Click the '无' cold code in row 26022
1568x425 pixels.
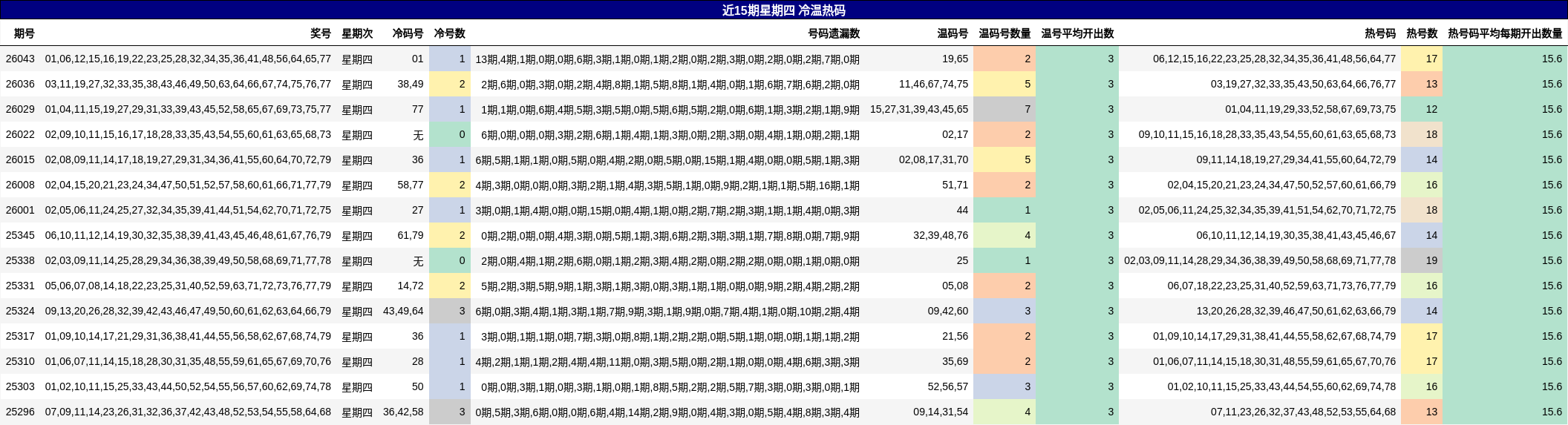(418, 134)
